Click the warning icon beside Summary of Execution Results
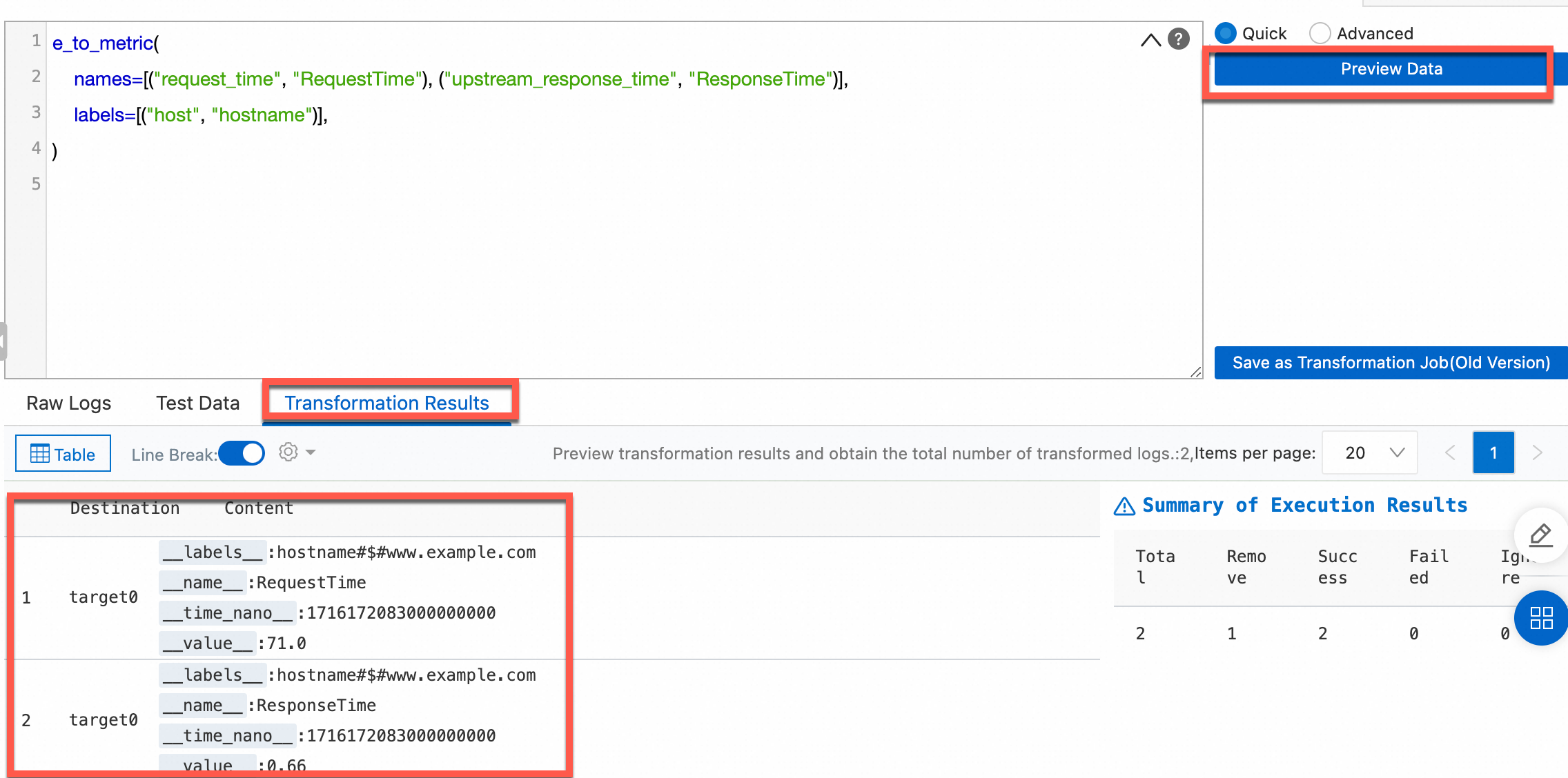Screen dimensions: 1568x778 1124,506
